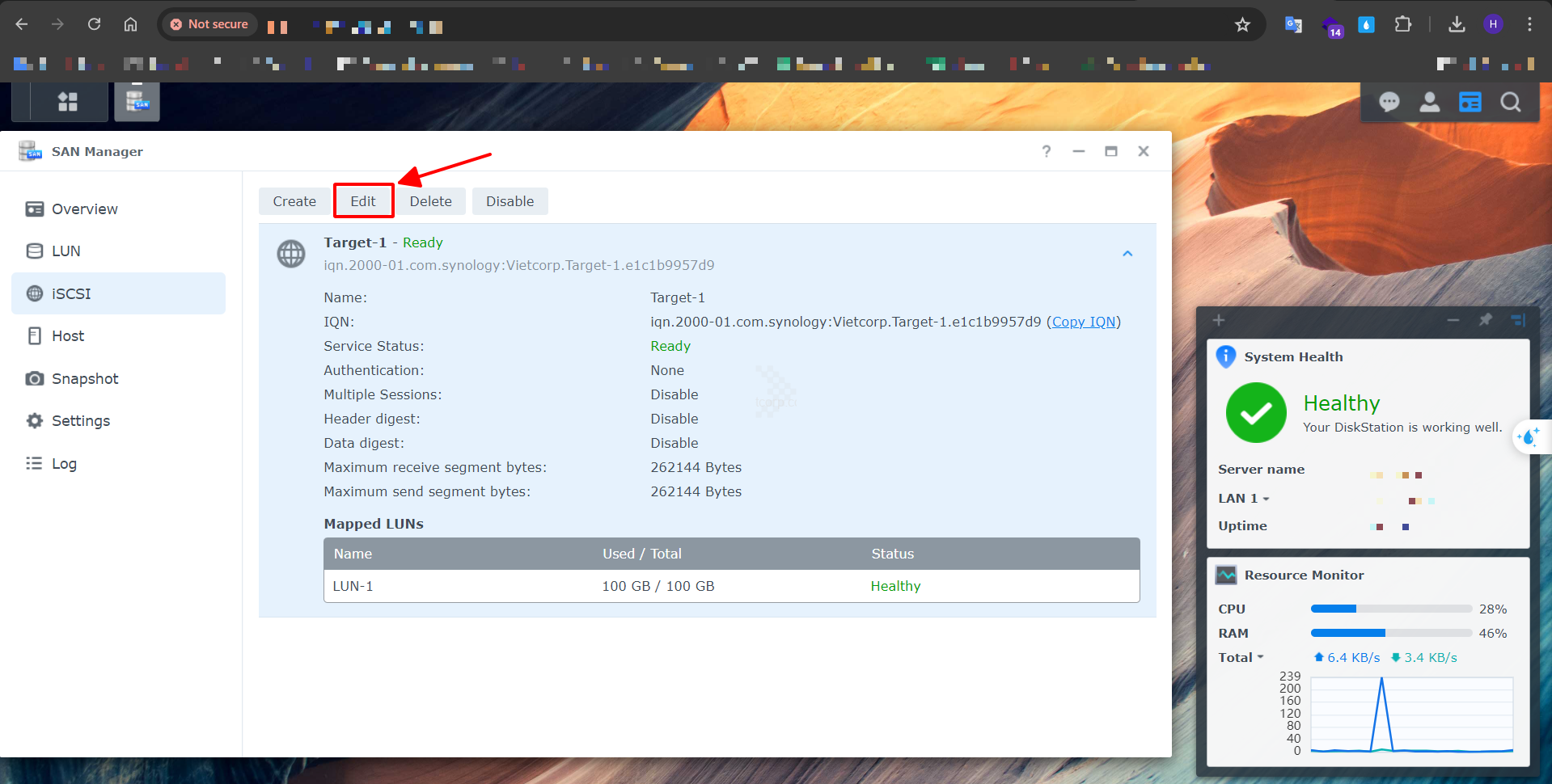Viewport: 1552px width, 784px height.
Task: Open the DSM search magnifier icon
Action: tap(1510, 102)
